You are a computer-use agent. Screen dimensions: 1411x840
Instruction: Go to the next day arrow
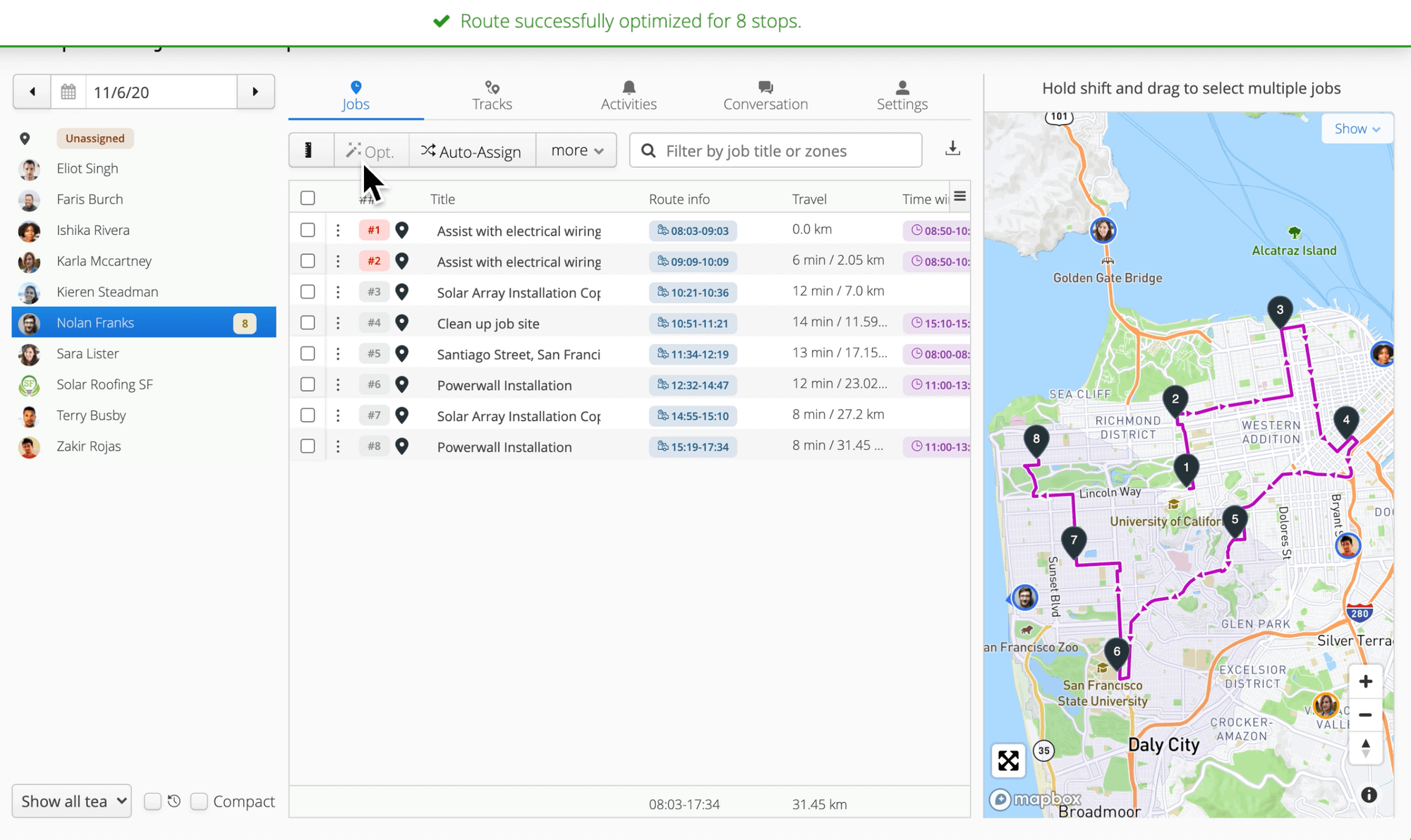[x=255, y=92]
